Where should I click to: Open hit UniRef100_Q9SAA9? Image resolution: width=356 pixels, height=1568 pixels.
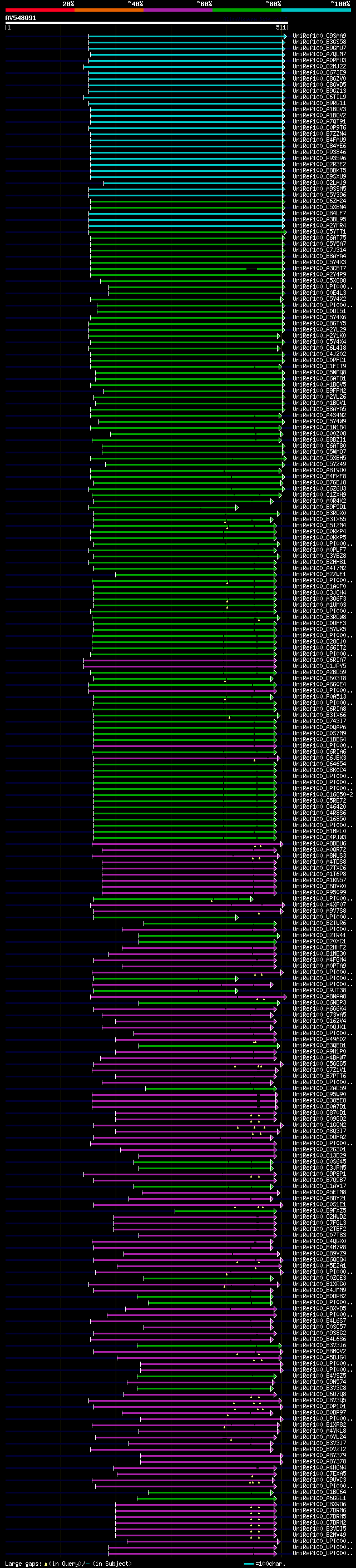[x=319, y=36]
